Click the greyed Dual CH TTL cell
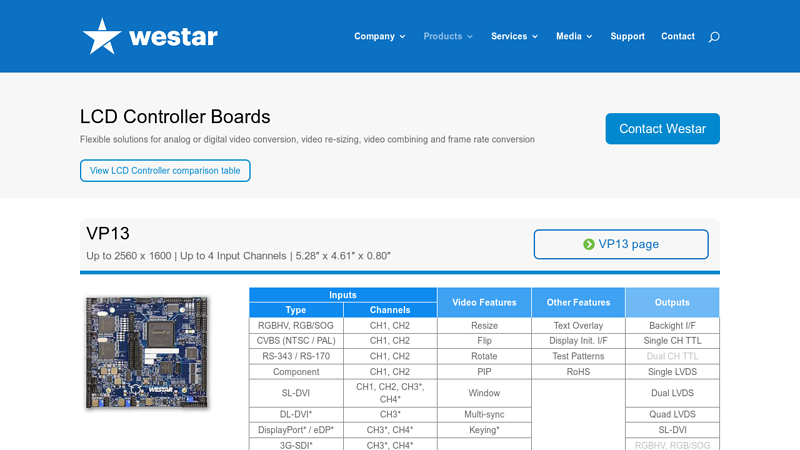The height and width of the screenshot is (450, 800). (672, 356)
